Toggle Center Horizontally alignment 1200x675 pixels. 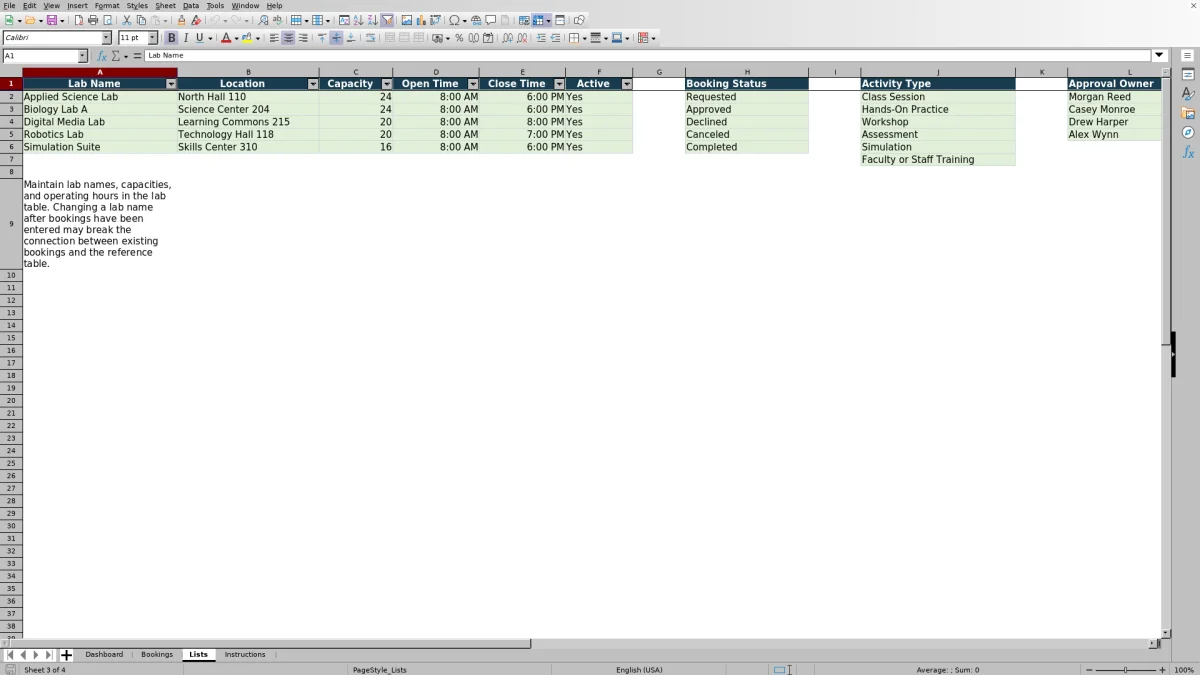click(288, 38)
